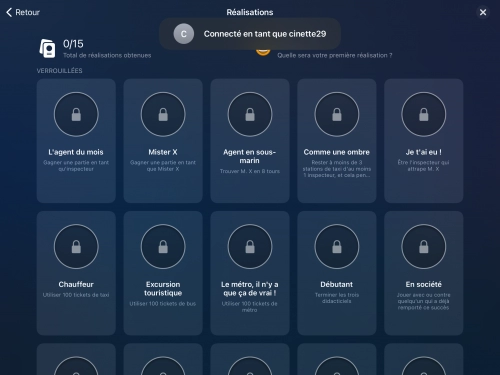Click the lock icon of Chauffeur
The image size is (500, 375).
point(76,247)
